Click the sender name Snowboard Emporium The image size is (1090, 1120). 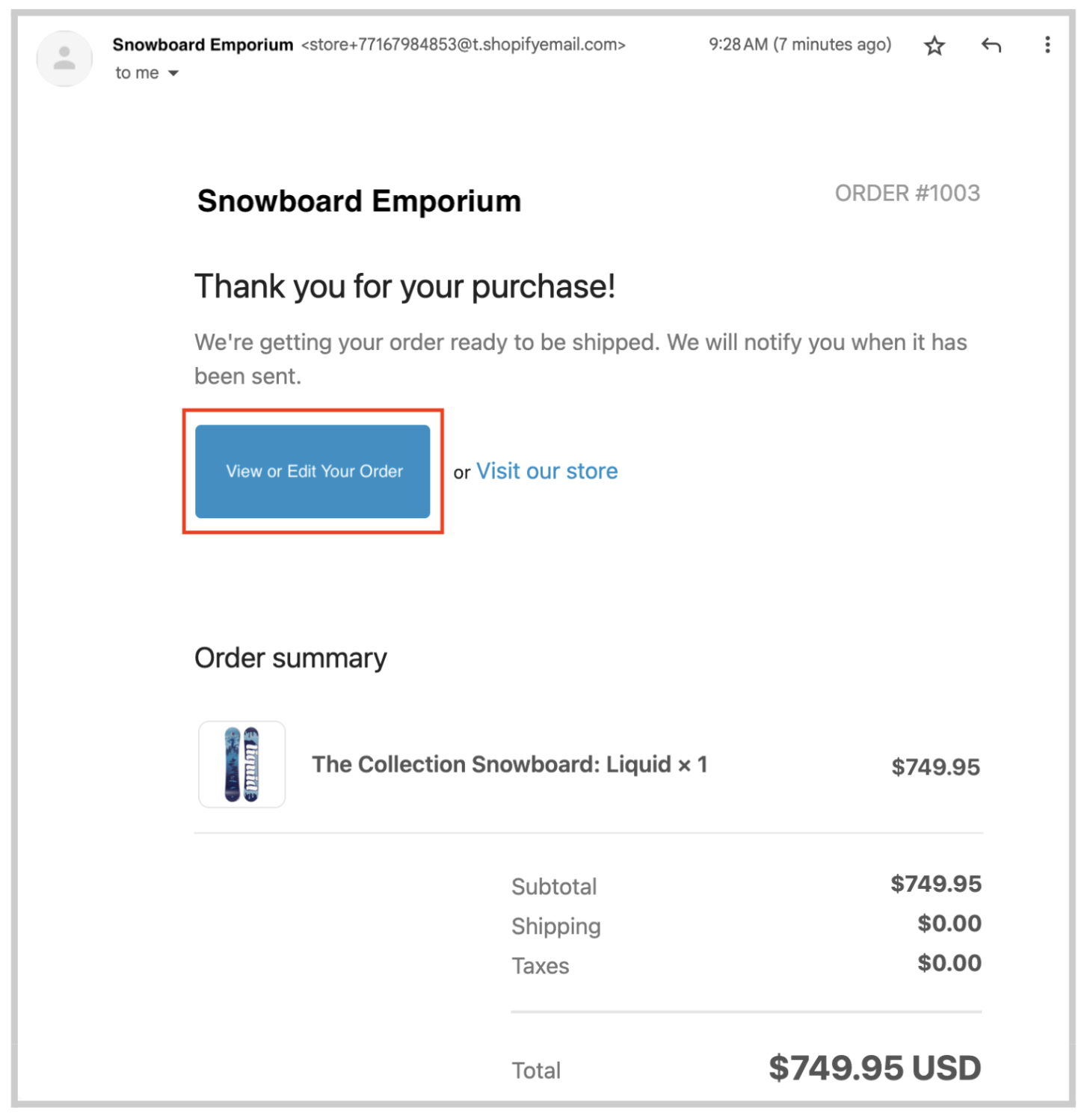click(x=203, y=45)
